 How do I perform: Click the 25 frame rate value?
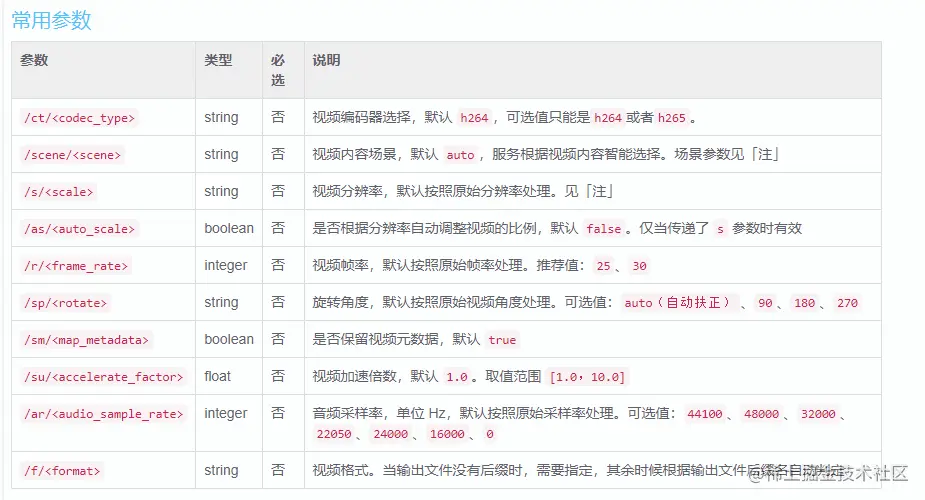pos(603,266)
